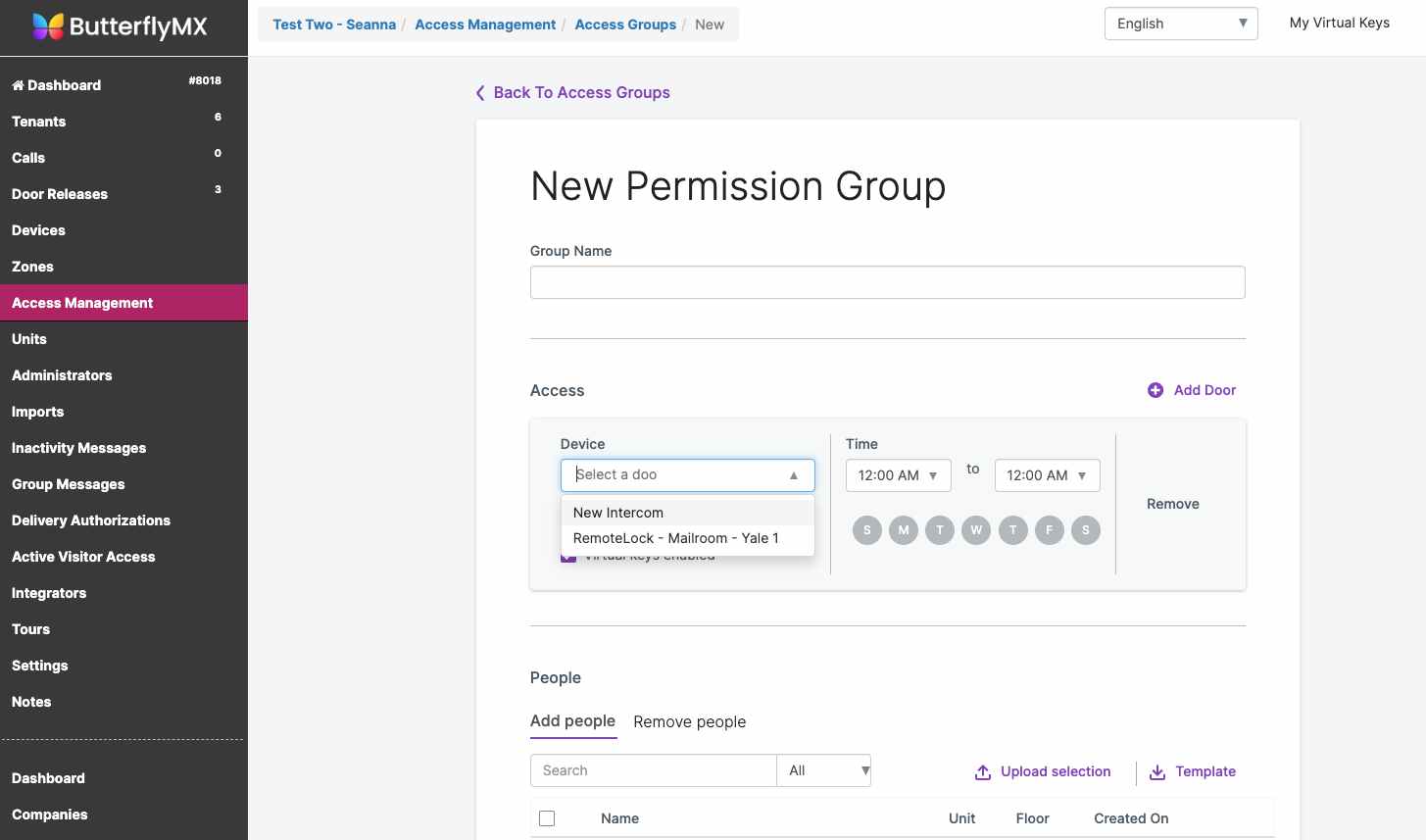Viewport: 1426px width, 840px height.
Task: Toggle Monday in the day selector
Action: click(x=903, y=530)
